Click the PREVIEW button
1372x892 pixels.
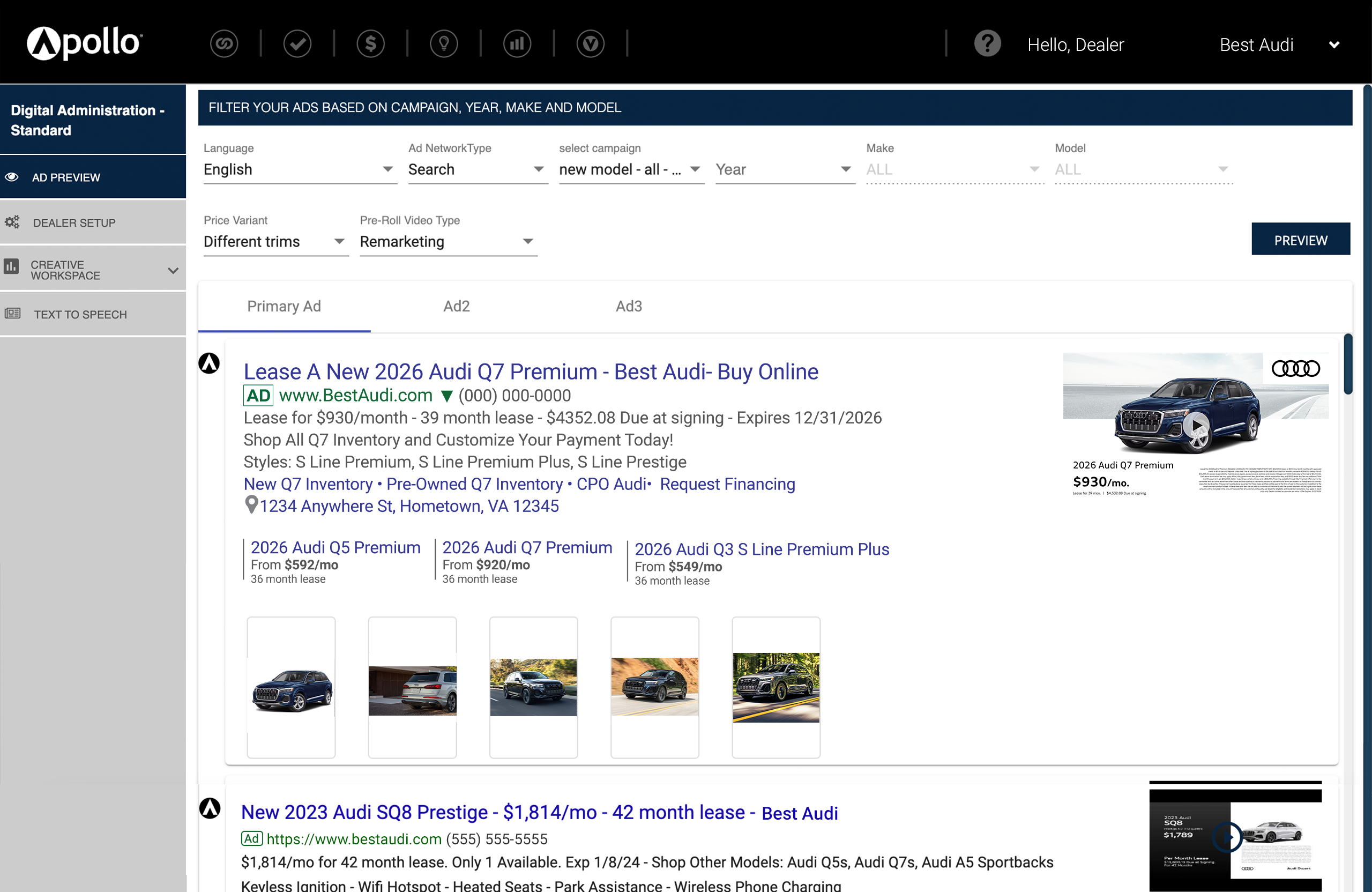point(1300,240)
